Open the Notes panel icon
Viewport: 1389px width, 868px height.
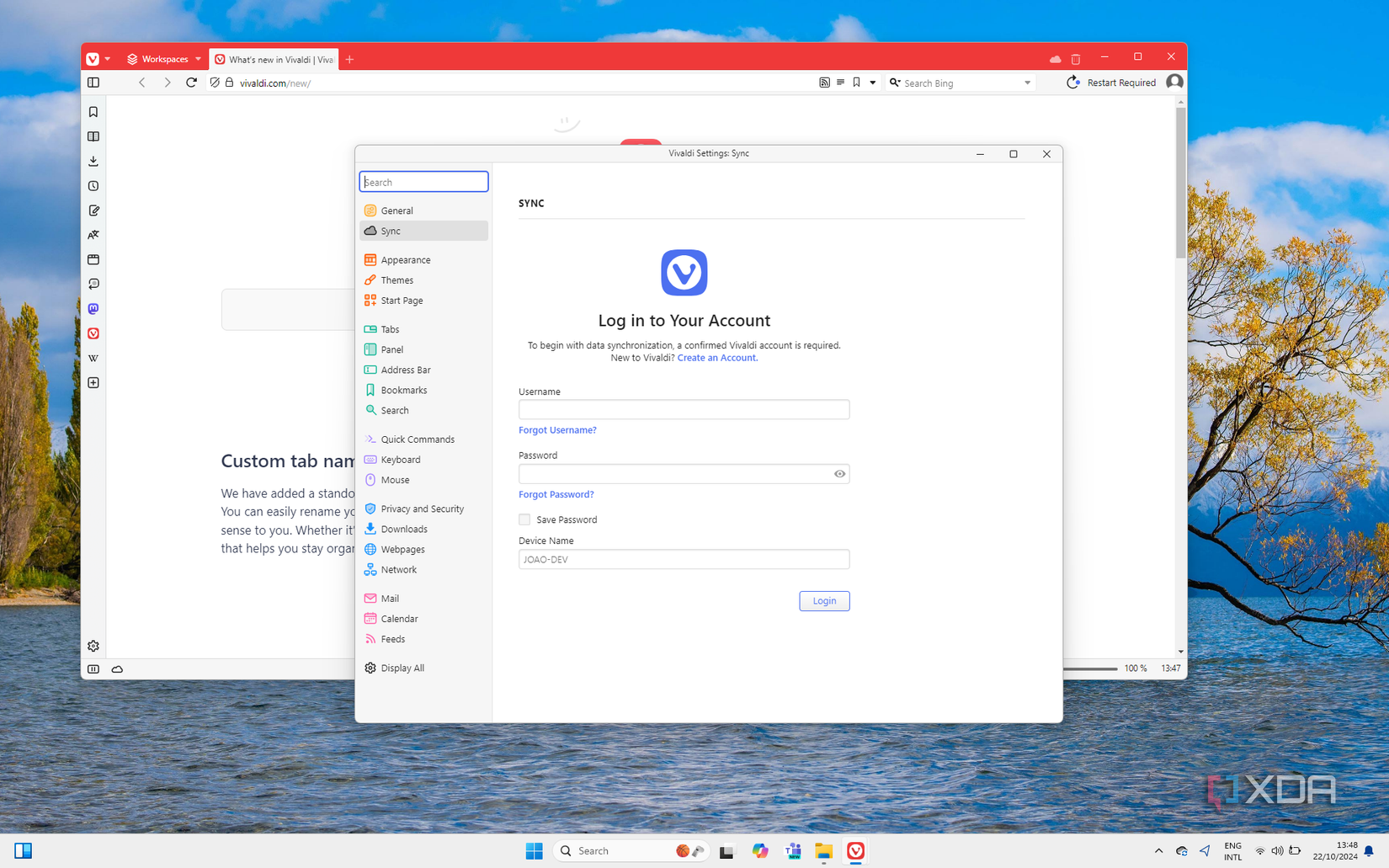point(93,210)
